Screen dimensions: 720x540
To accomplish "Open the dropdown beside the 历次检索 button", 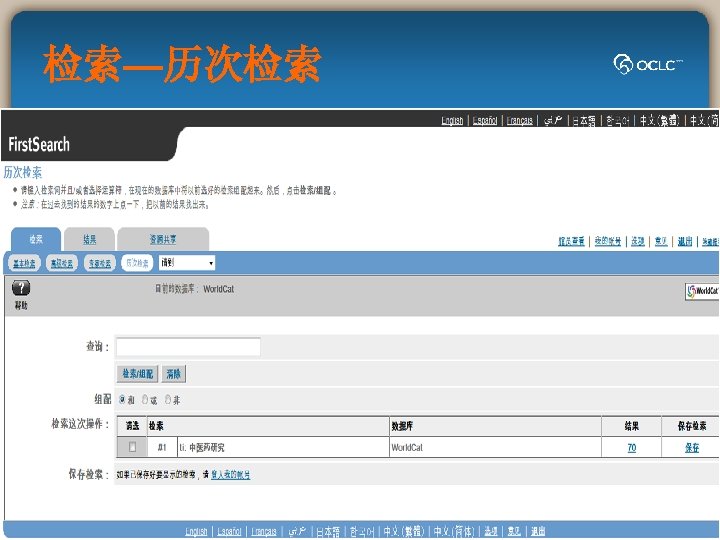I will point(187,263).
